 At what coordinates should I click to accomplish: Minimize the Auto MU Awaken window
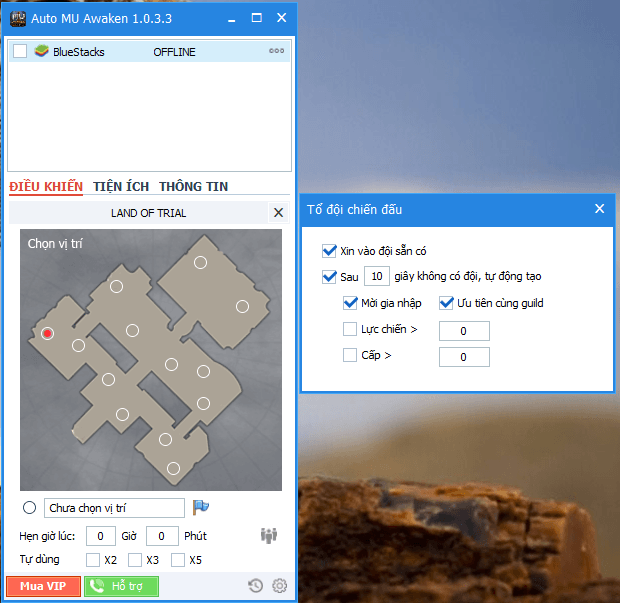232,19
